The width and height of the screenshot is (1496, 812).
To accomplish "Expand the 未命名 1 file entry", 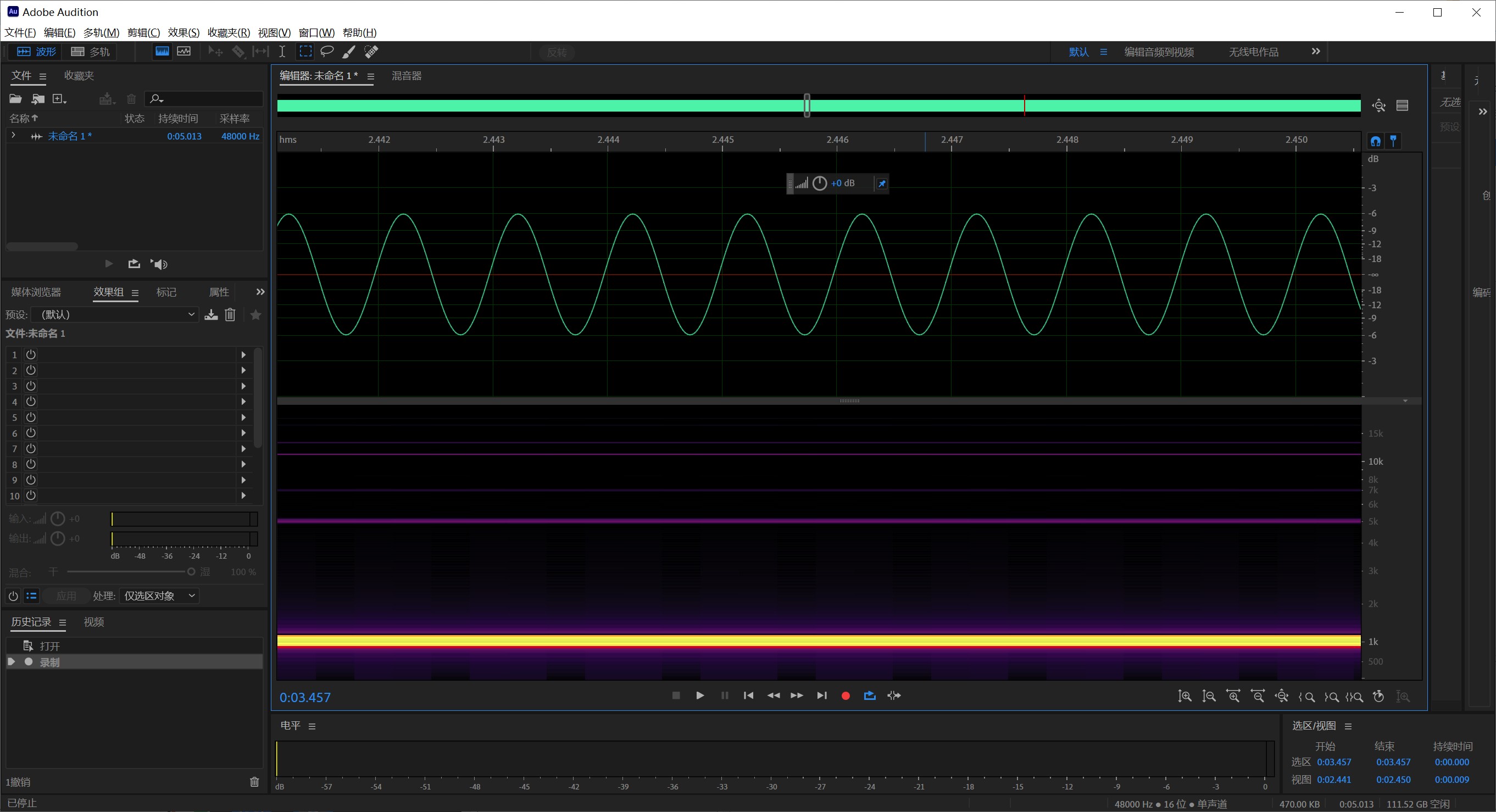I will click(x=13, y=135).
